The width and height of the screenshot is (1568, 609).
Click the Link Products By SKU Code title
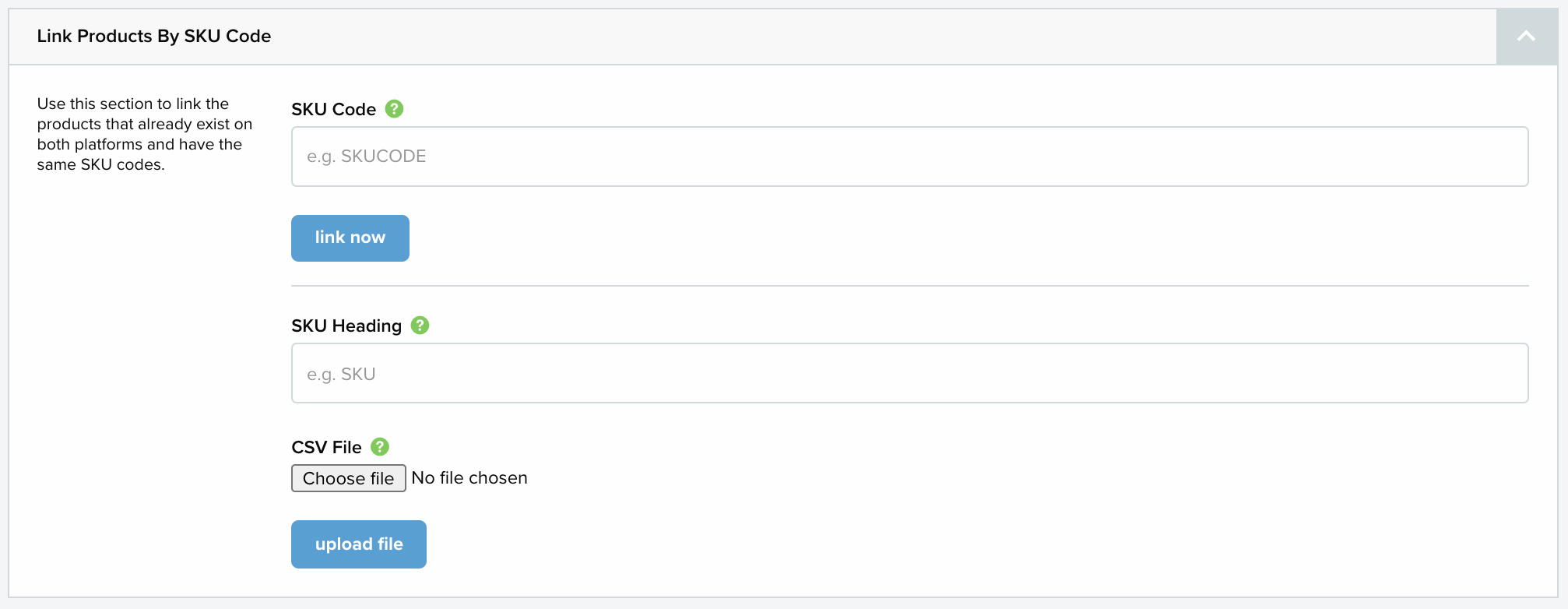(154, 37)
